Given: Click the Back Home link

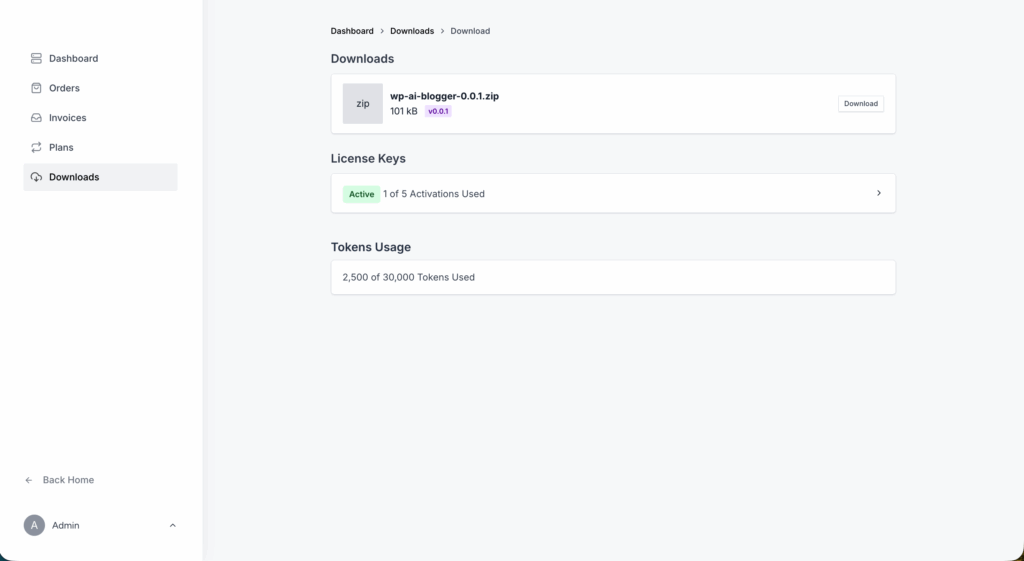Looking at the screenshot, I should click(x=59, y=480).
